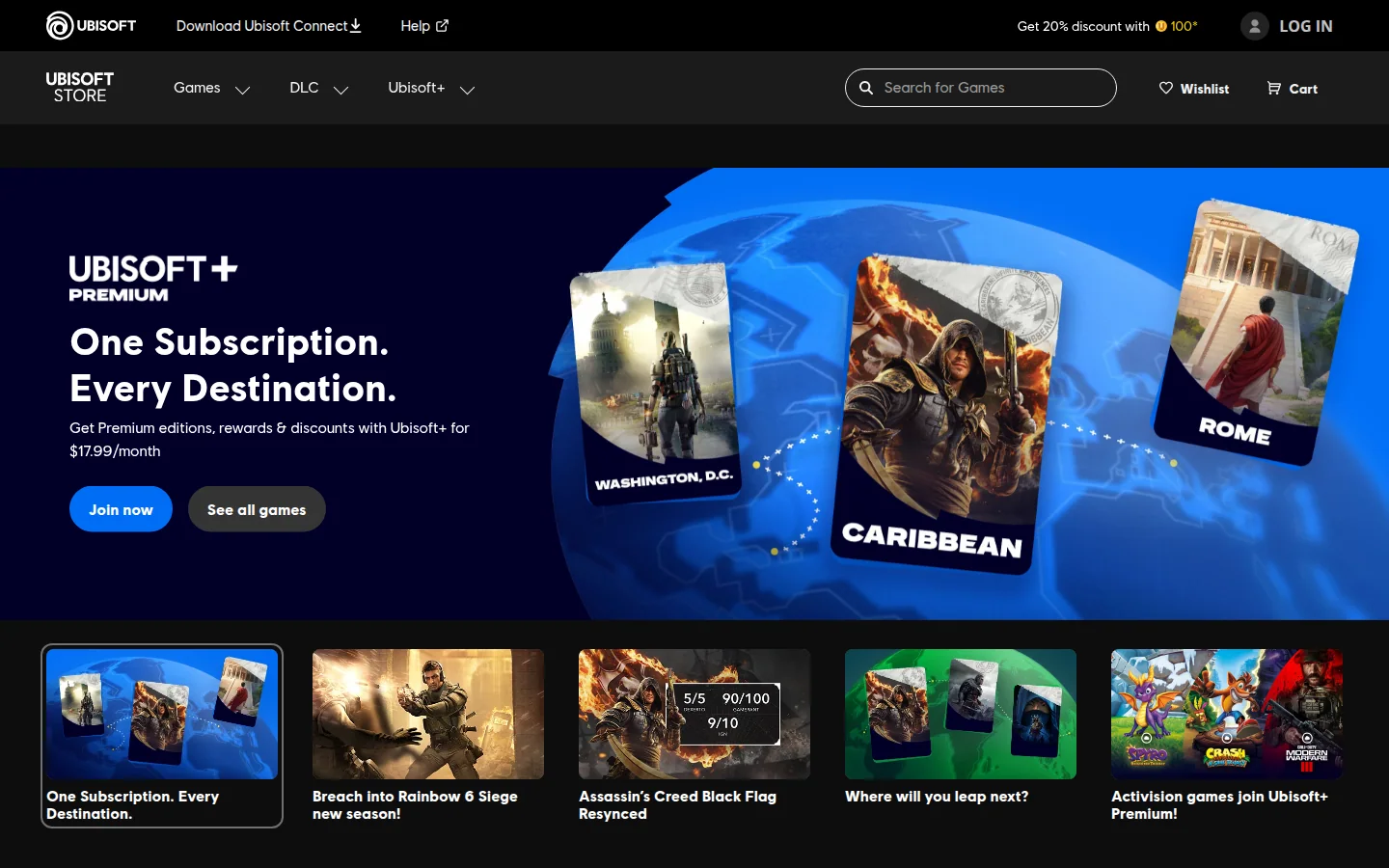Open the DLC navigation item

point(304,88)
